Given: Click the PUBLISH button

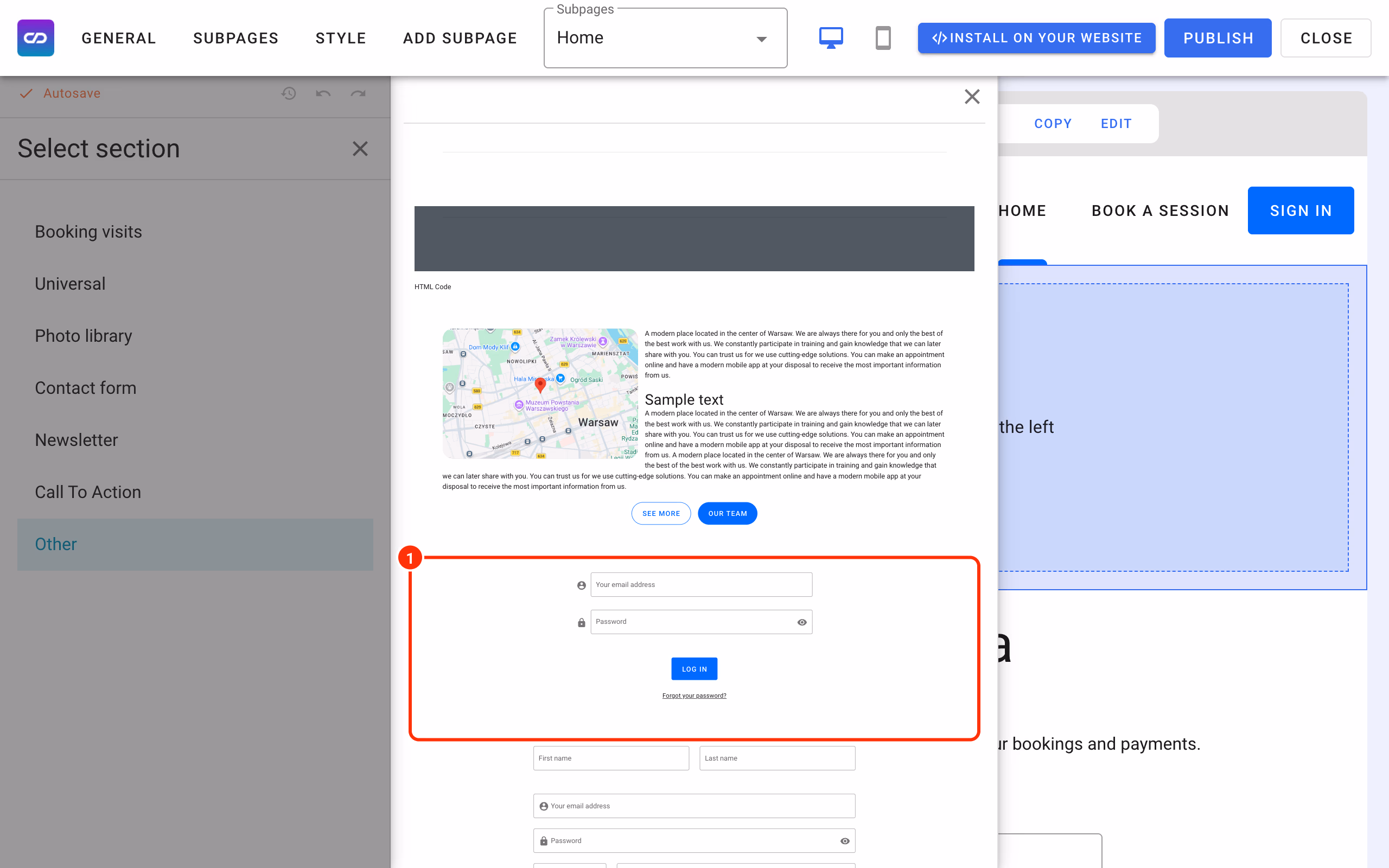Looking at the screenshot, I should click(x=1218, y=38).
